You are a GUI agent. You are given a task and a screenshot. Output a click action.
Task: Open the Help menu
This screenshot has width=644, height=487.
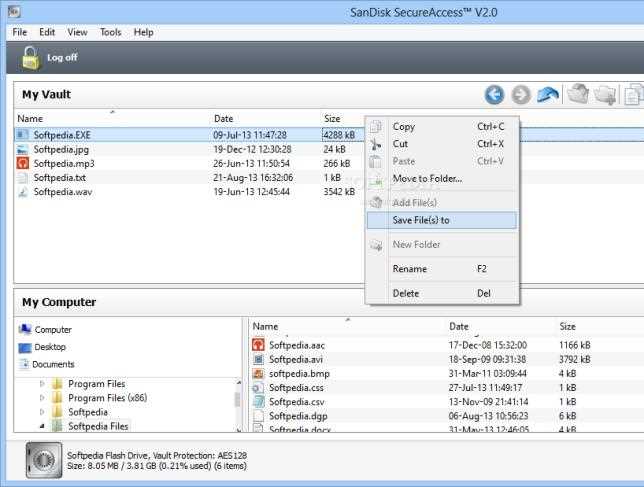point(143,32)
